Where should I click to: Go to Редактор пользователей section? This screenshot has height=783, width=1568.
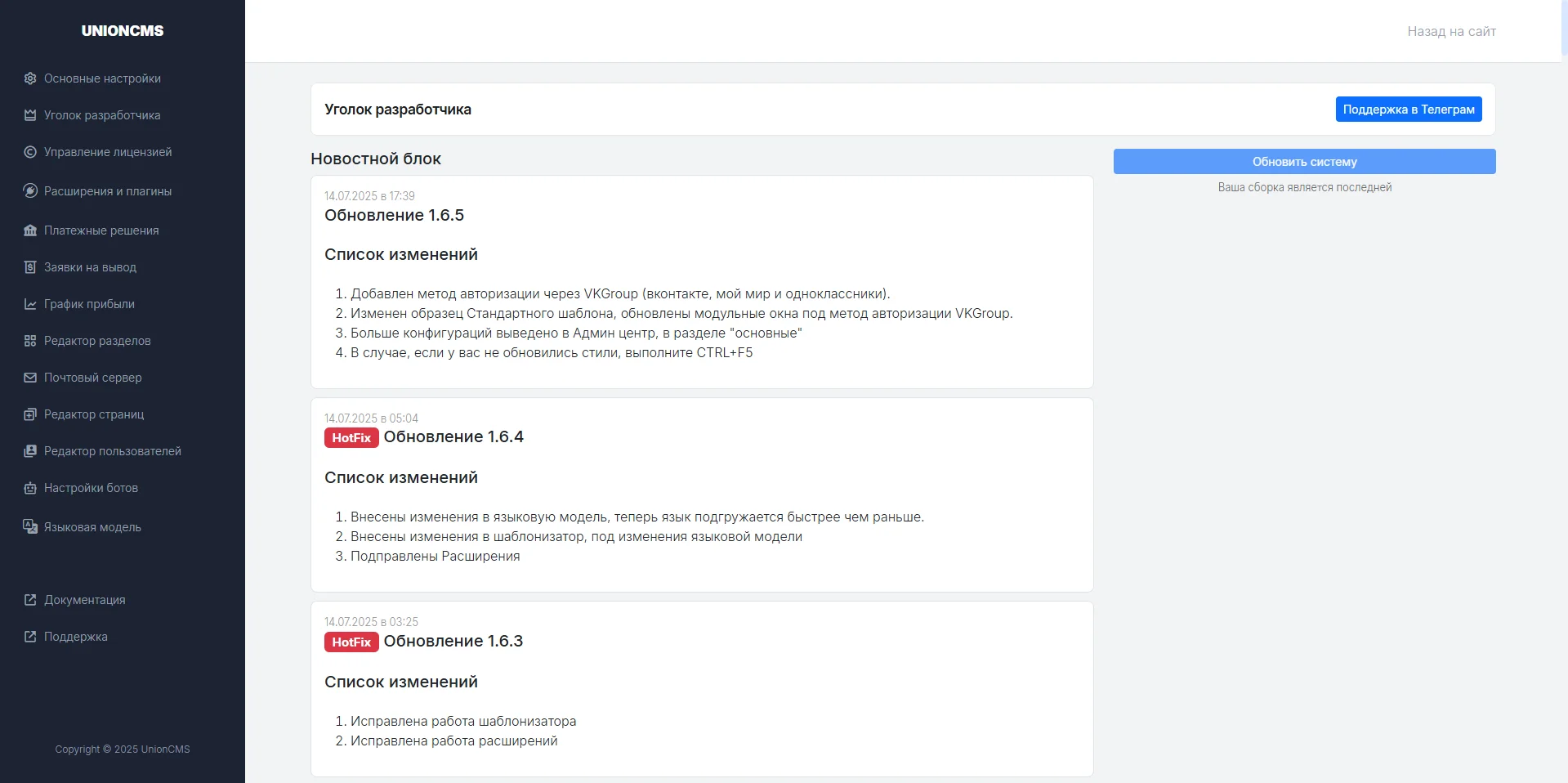(x=113, y=451)
